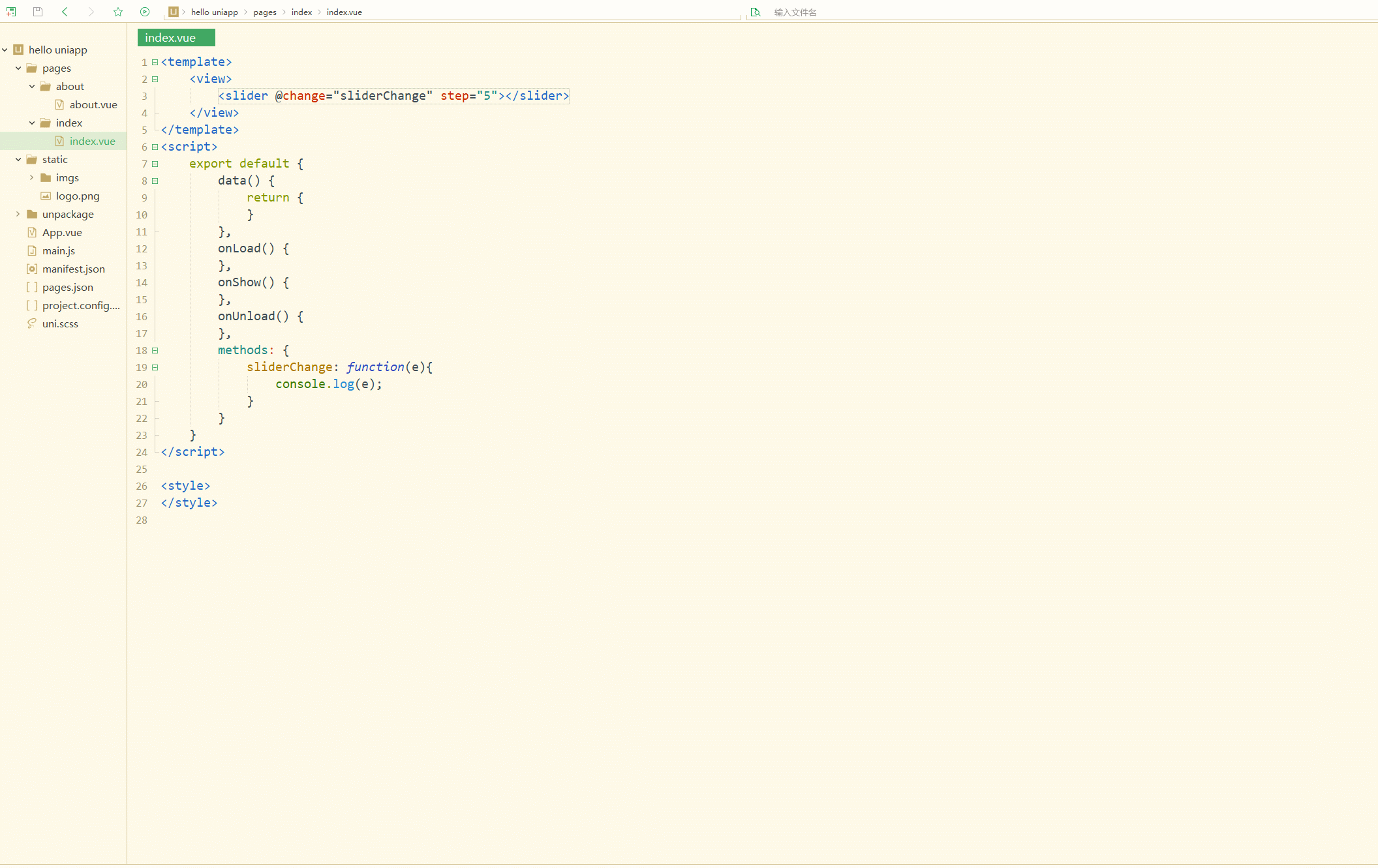The width and height of the screenshot is (1378, 868).
Task: Click the 'return' keyword on line 9
Action: 268,198
